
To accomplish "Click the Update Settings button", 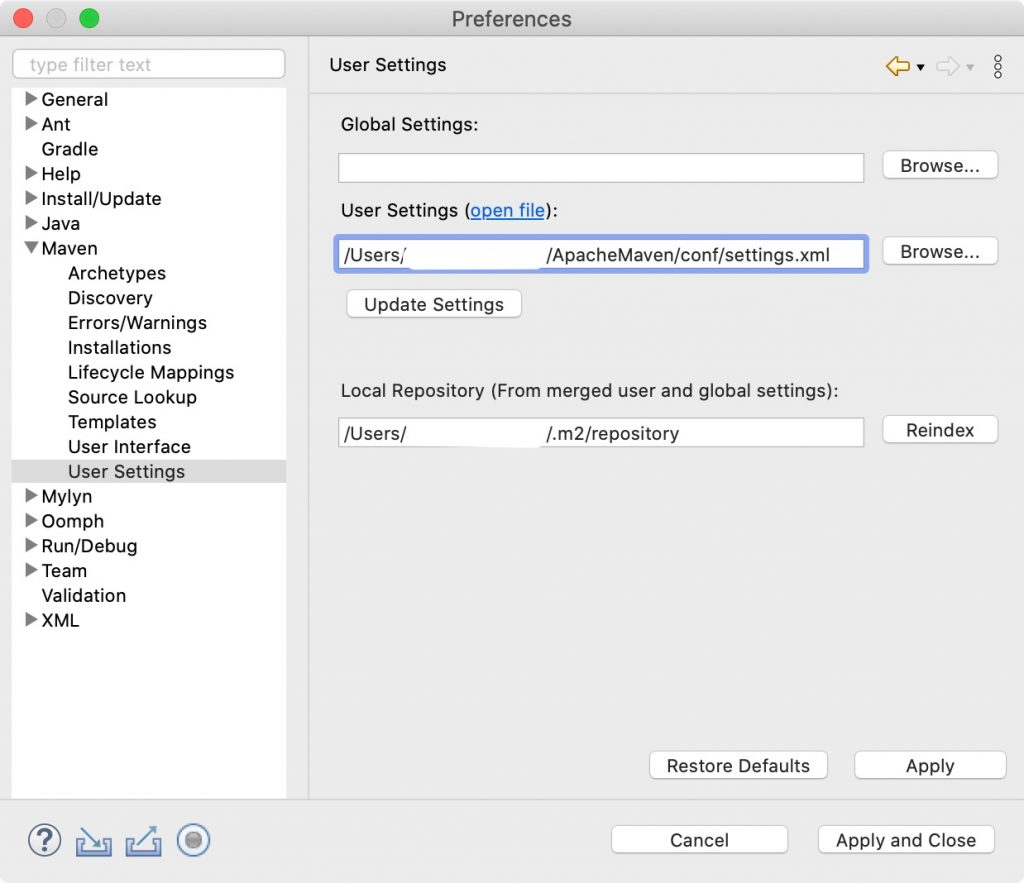I will click(x=433, y=305).
